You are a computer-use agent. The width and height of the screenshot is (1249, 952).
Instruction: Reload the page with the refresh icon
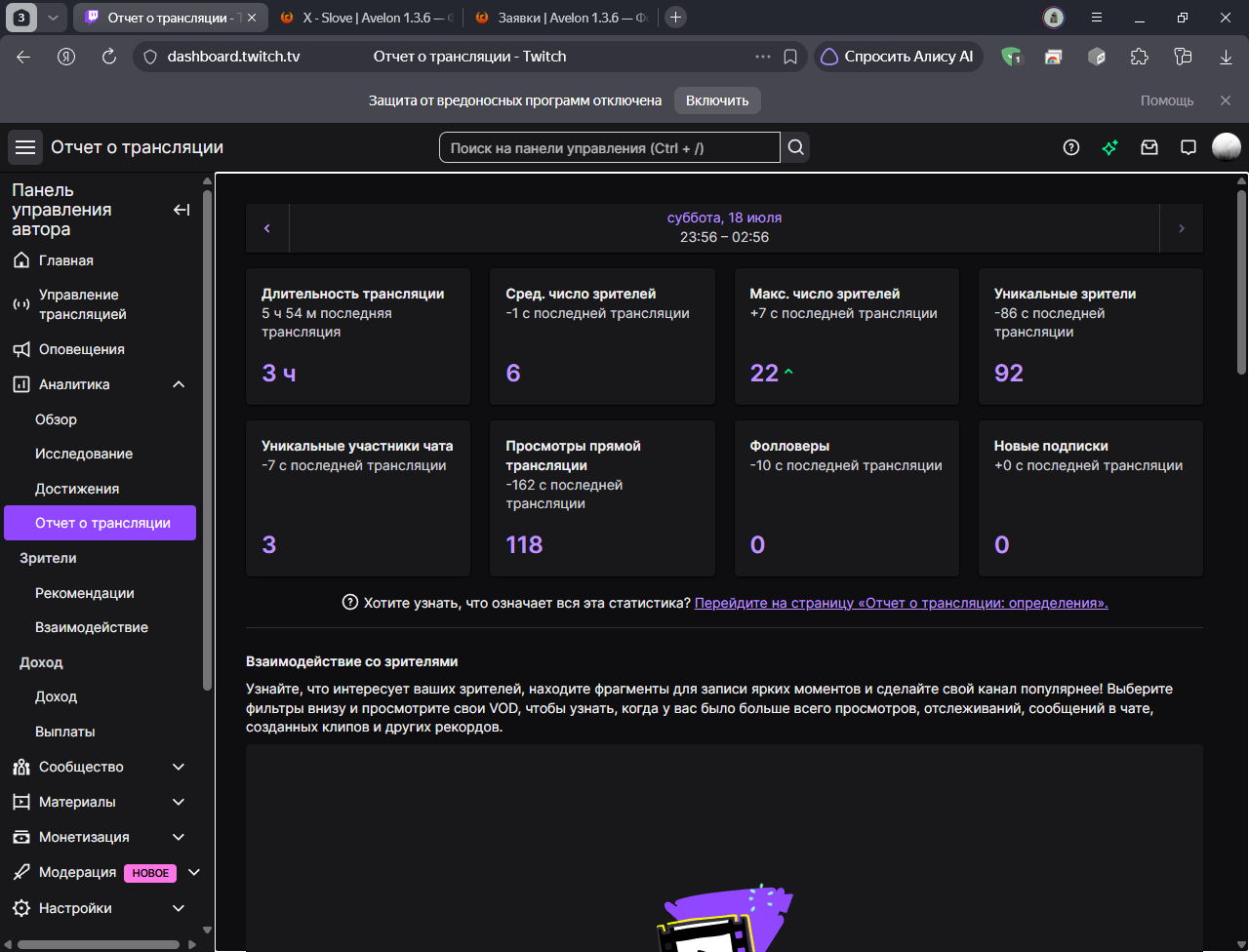tap(109, 57)
